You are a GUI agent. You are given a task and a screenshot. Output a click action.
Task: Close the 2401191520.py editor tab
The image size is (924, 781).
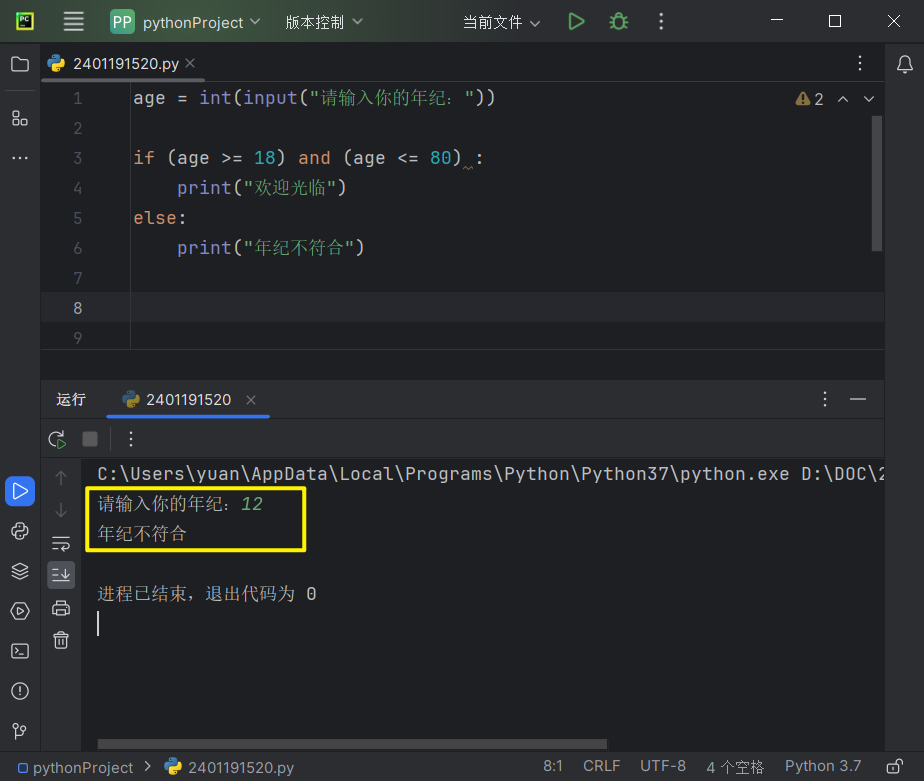coord(190,63)
